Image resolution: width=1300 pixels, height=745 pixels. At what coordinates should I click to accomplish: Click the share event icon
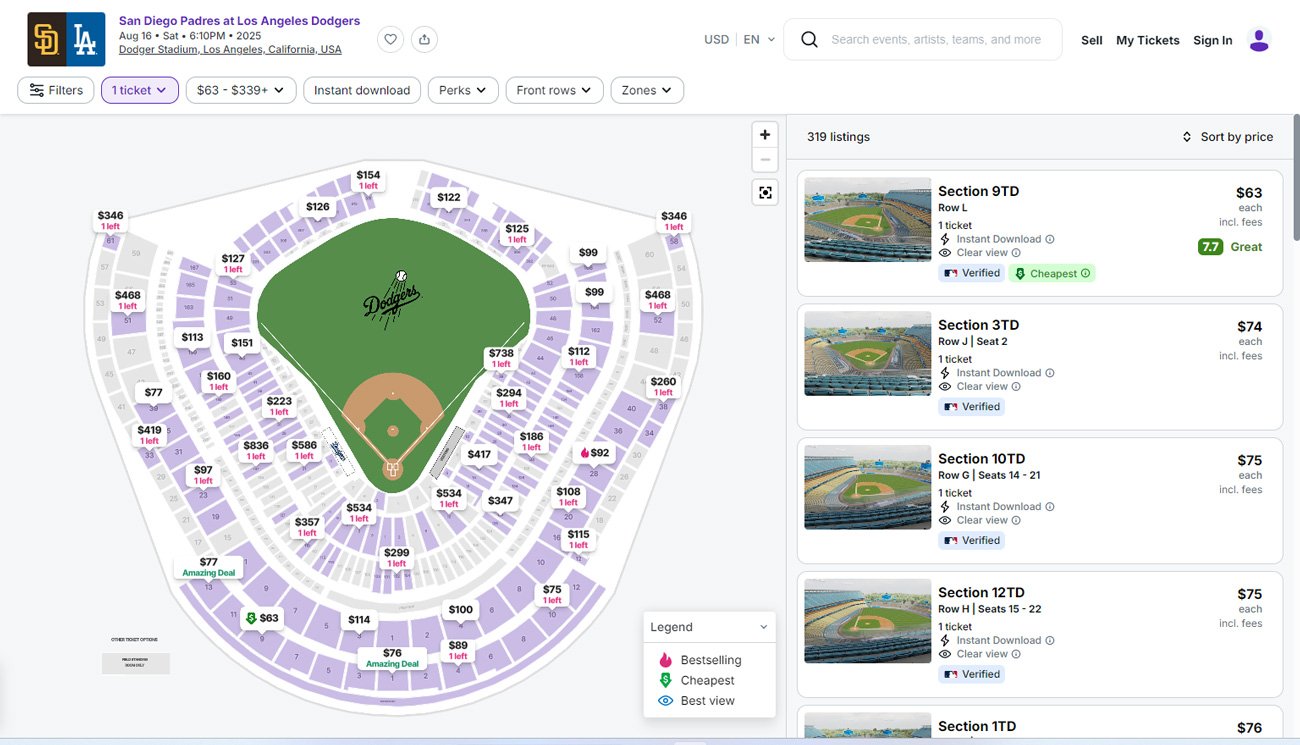(x=425, y=40)
